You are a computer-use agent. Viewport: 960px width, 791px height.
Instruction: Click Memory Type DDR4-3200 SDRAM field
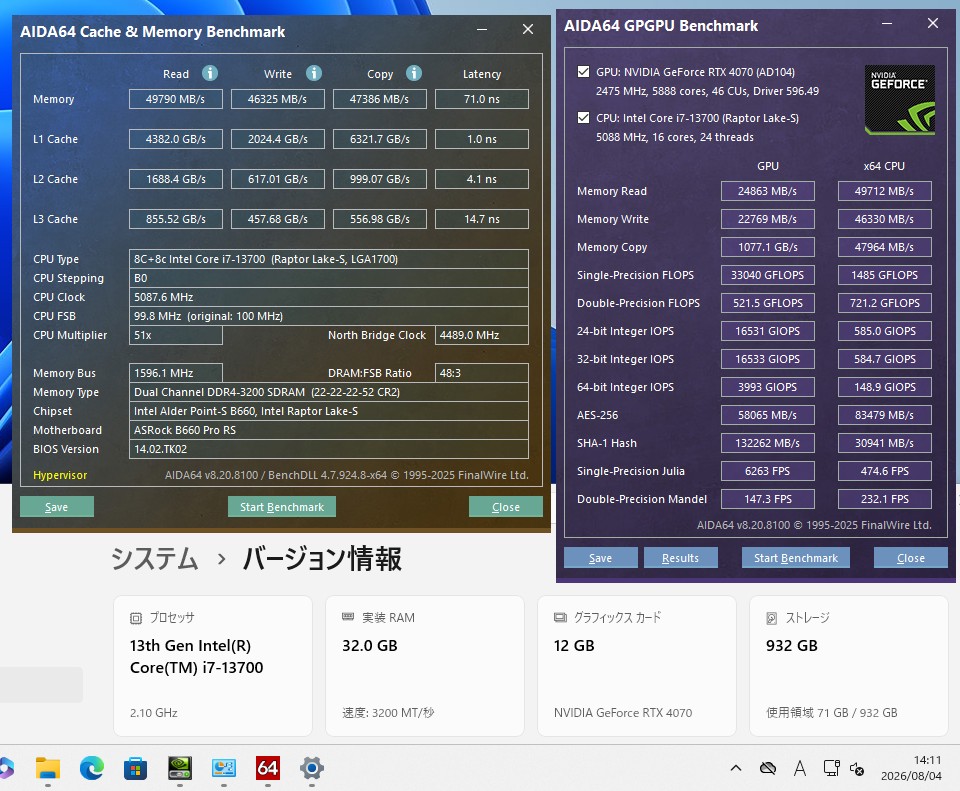329,392
